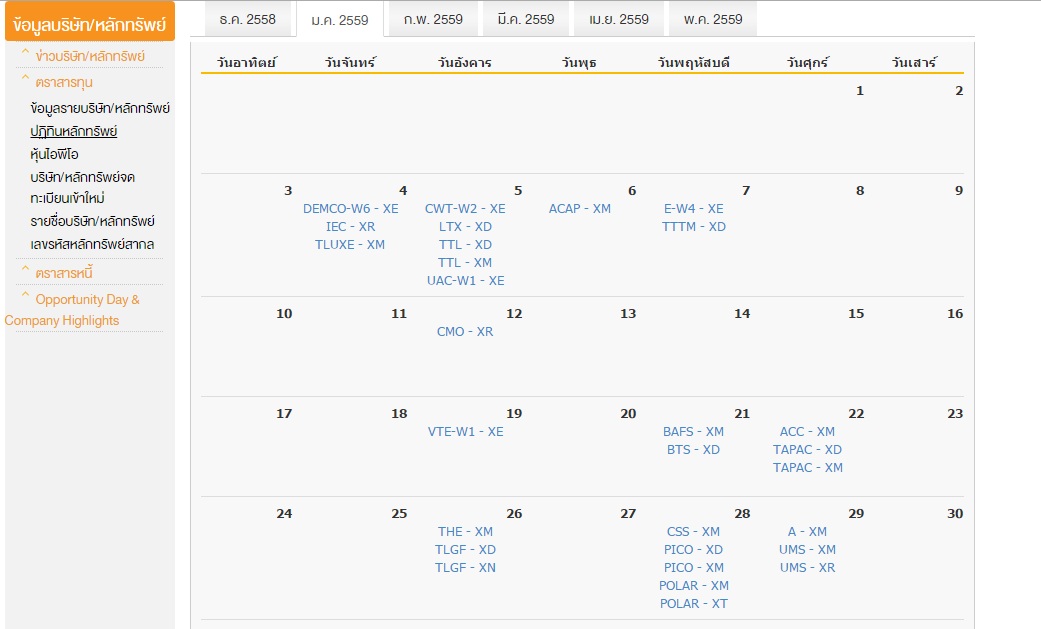Open the TAPAC - XM calendar entry
Viewport: 1041px width, 629px height.
[808, 468]
